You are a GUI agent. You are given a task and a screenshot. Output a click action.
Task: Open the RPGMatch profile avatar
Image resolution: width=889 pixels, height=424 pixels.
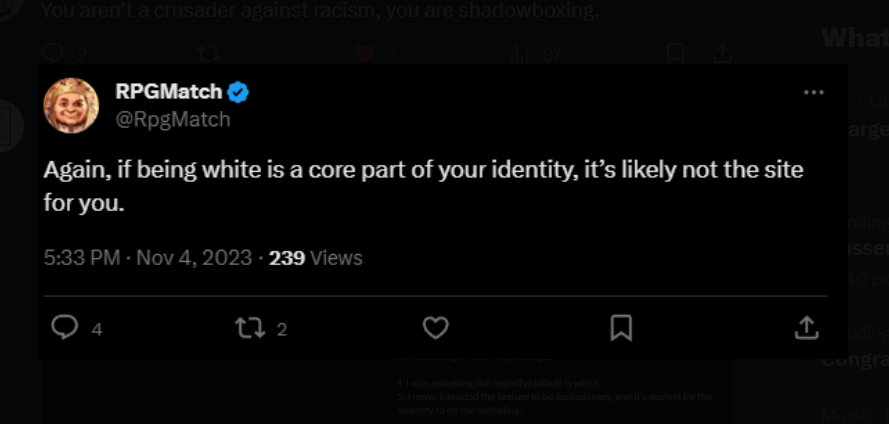(71, 105)
